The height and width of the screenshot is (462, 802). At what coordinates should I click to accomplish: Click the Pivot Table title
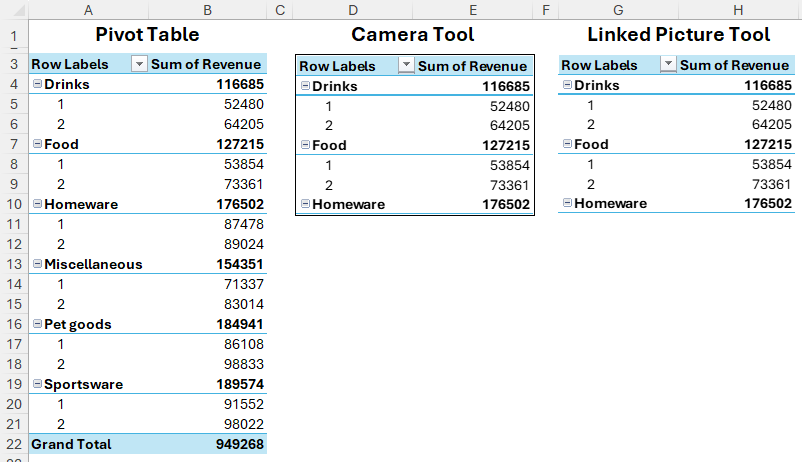pyautogui.click(x=147, y=34)
